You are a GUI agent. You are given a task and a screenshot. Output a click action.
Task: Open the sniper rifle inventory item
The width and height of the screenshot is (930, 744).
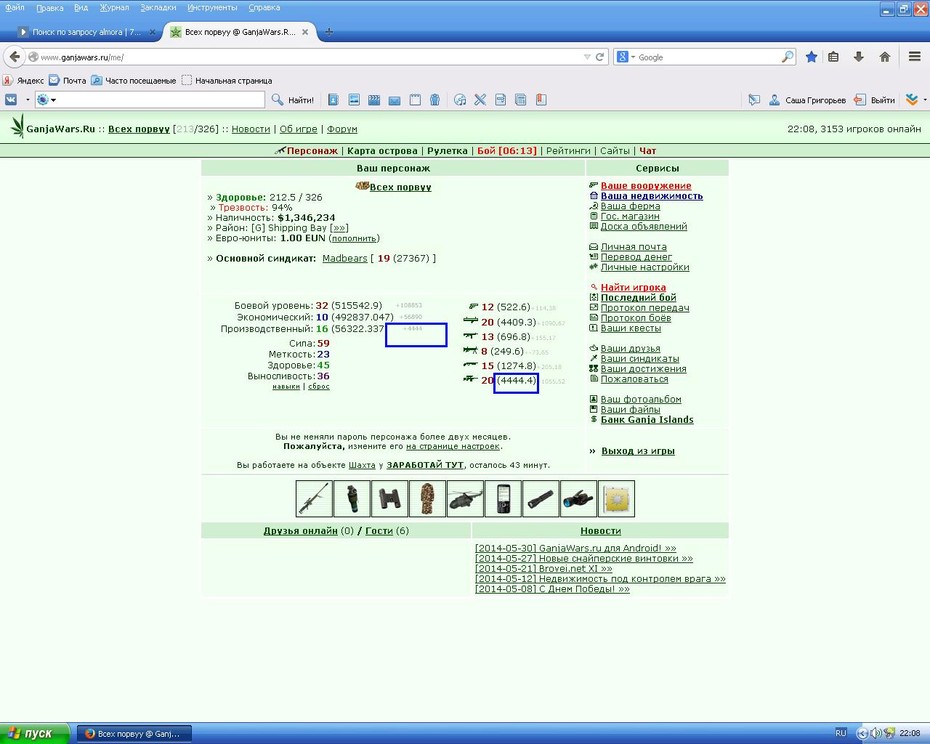tap(314, 499)
